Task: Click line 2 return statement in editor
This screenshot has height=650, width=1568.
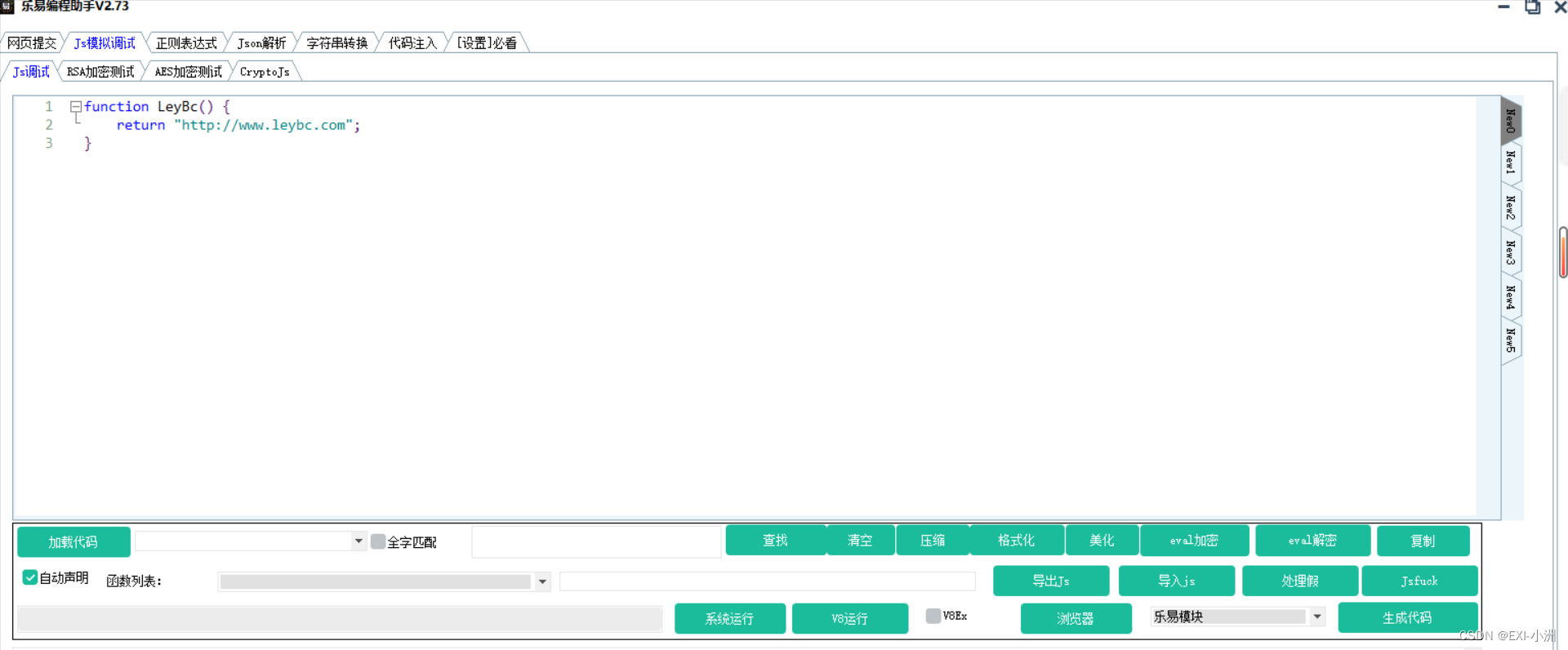Action: point(238,125)
